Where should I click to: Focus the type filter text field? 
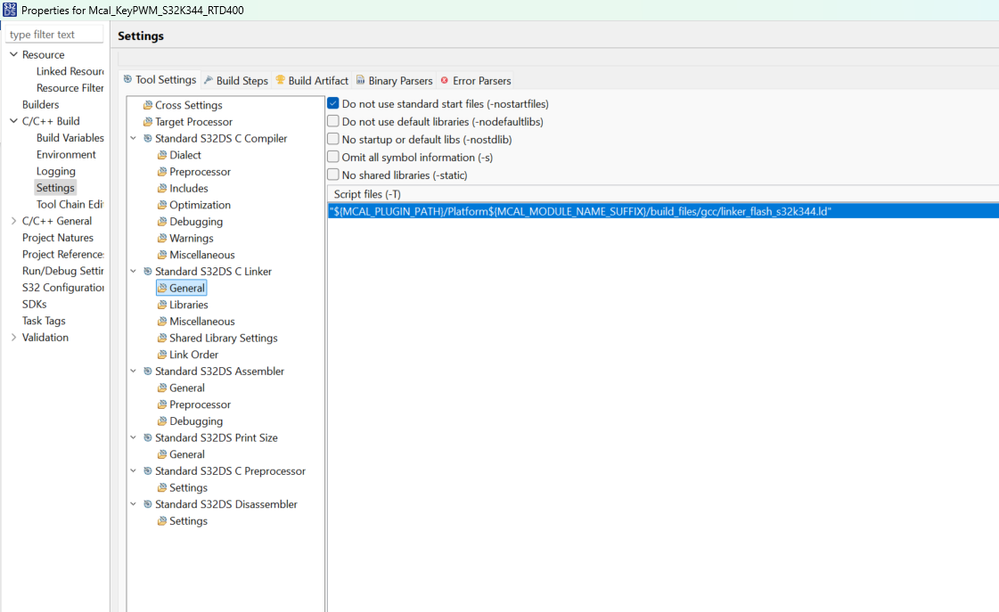[x=55, y=34]
